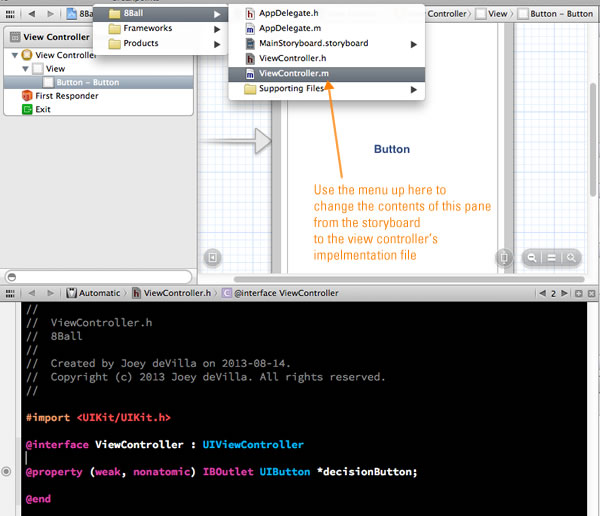The width and height of the screenshot is (600, 516).
Task: Open the Automatic assistant mode dropdown
Action: (x=93, y=293)
